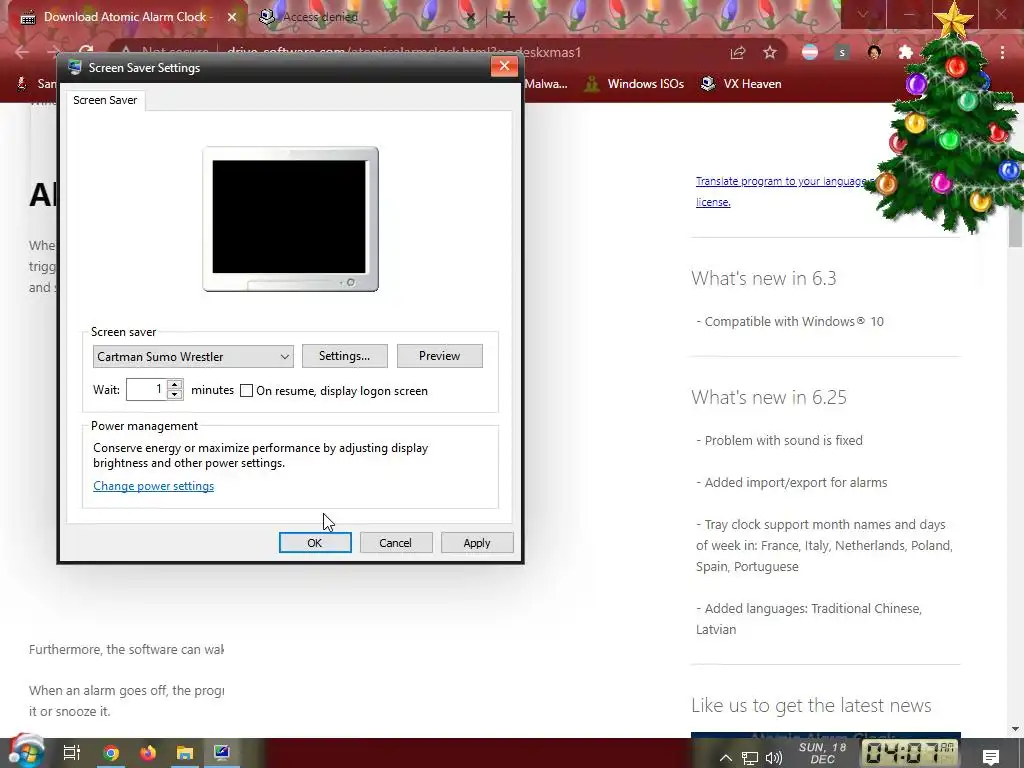Click the SUN, 18 DEC date display

(822, 753)
